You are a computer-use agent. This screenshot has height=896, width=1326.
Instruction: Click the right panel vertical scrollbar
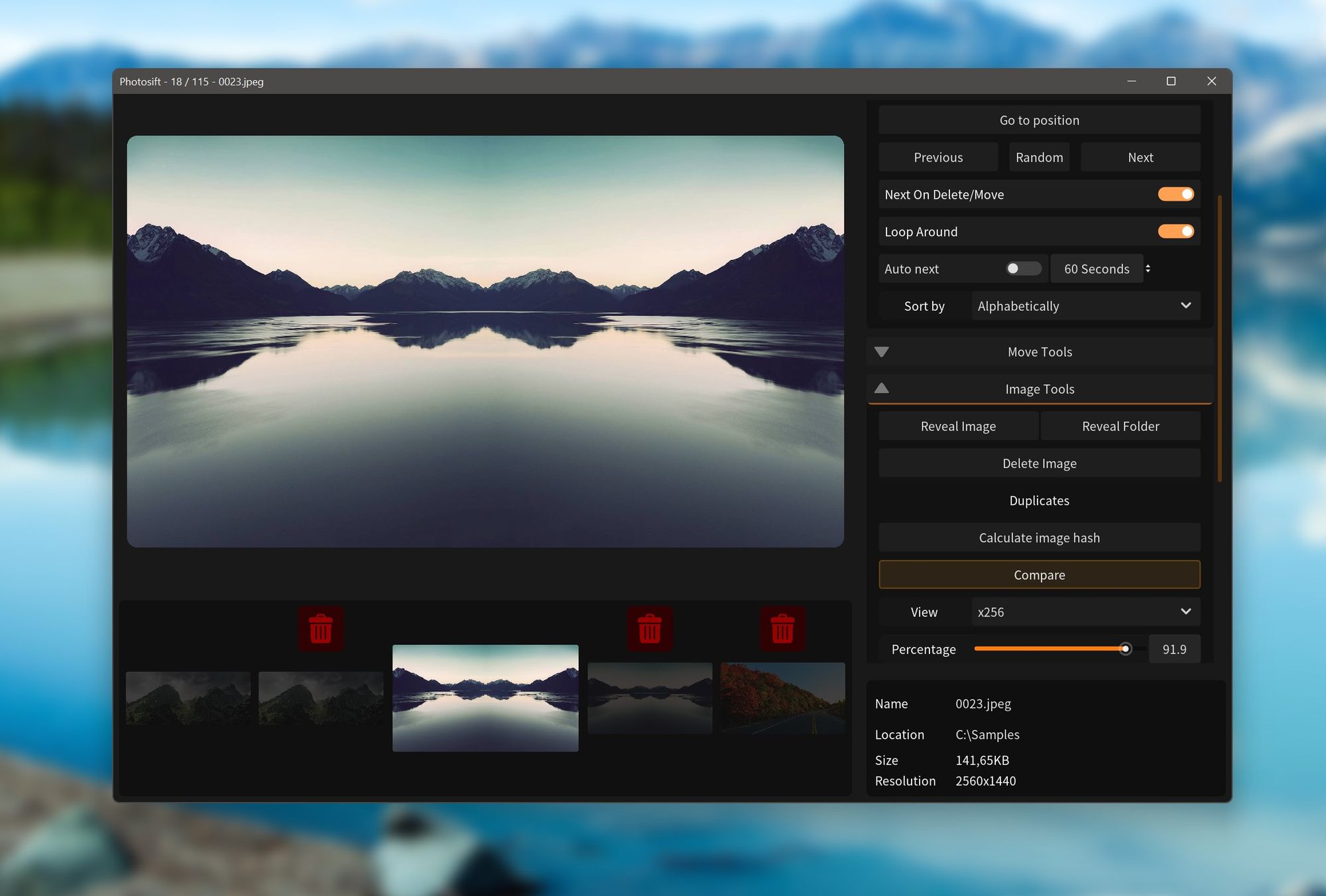(1219, 338)
